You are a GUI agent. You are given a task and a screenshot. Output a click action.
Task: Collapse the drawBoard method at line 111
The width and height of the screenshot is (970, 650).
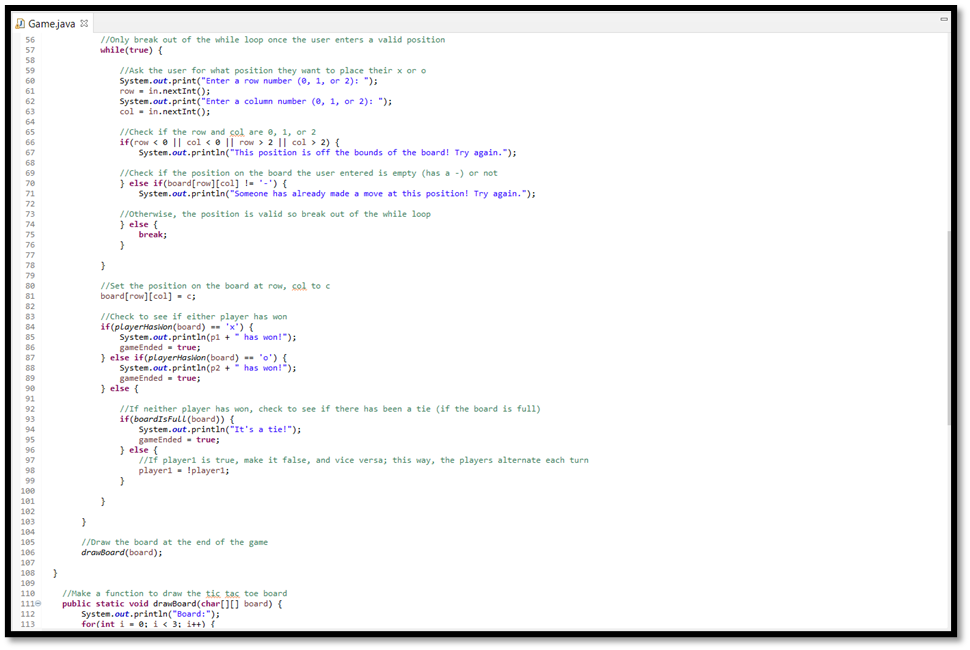click(36, 604)
